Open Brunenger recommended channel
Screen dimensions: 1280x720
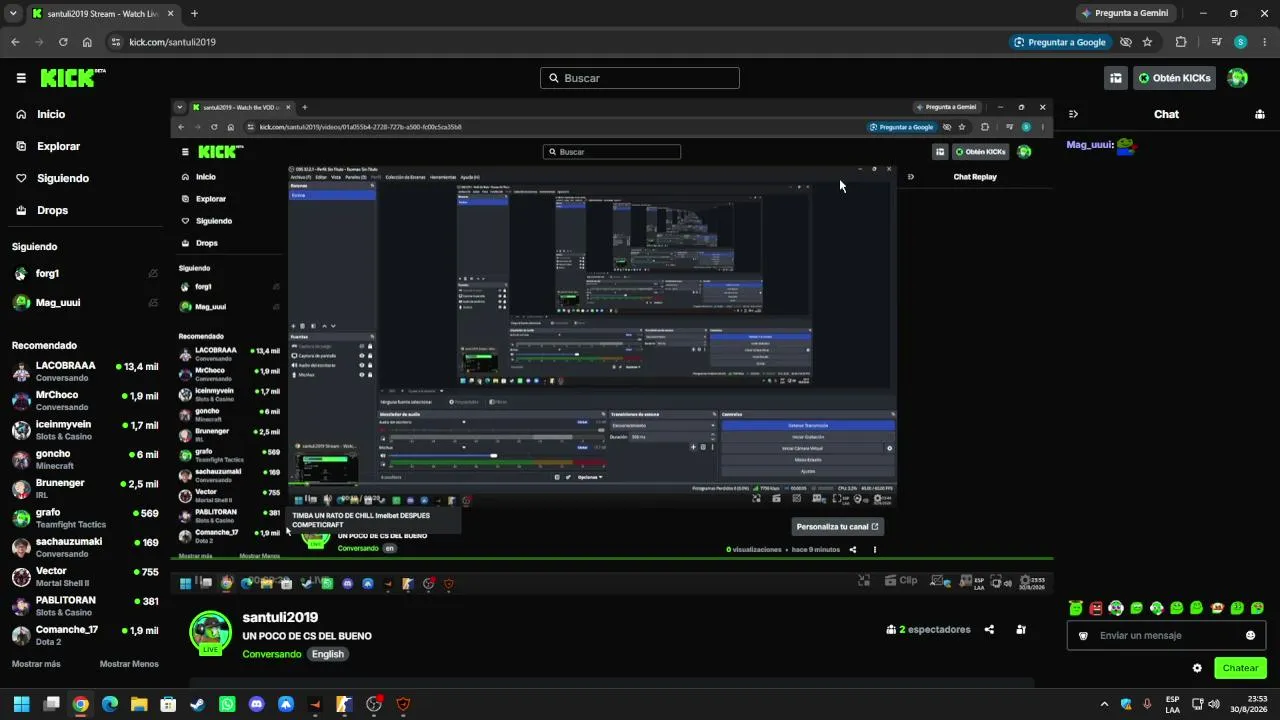pos(85,489)
